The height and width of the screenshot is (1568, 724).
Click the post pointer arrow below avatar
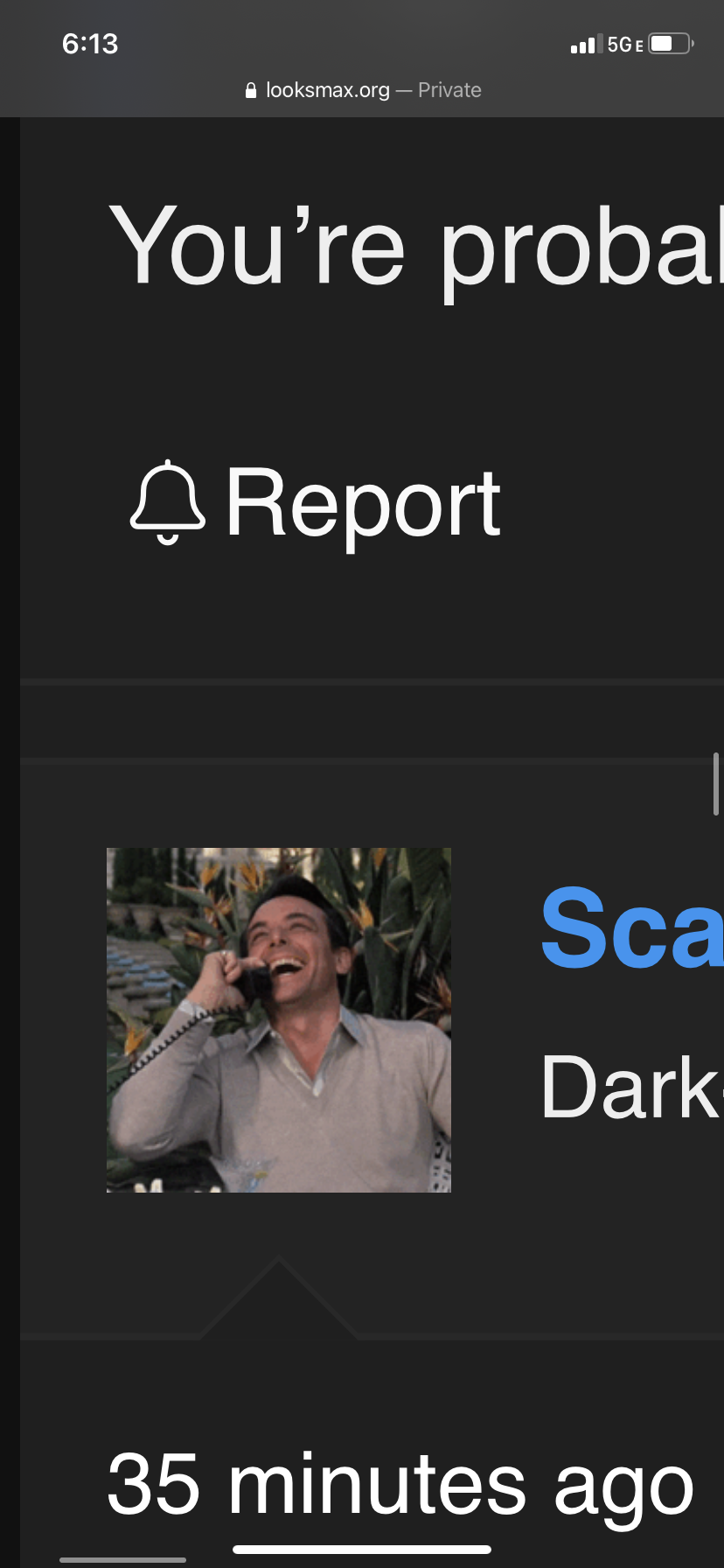(x=279, y=1298)
